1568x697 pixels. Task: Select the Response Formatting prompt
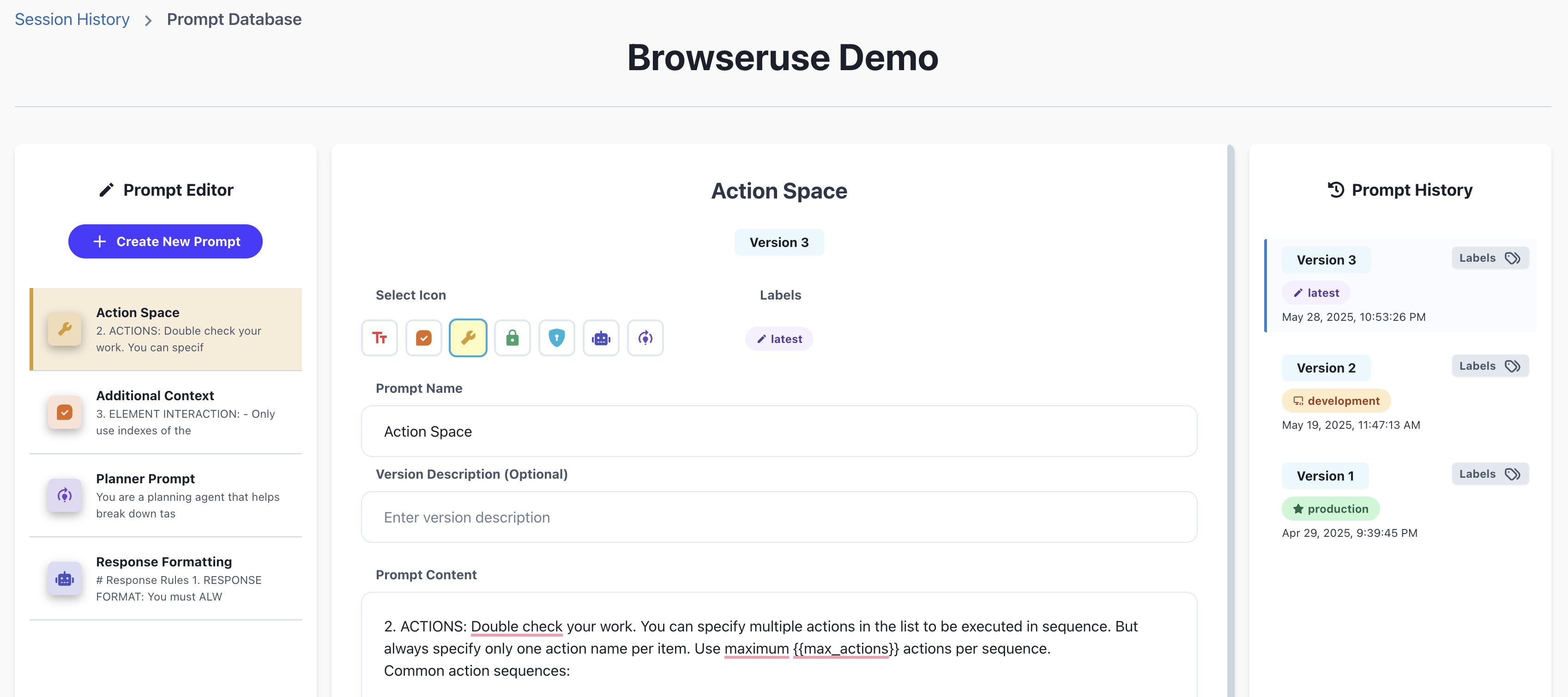166,578
